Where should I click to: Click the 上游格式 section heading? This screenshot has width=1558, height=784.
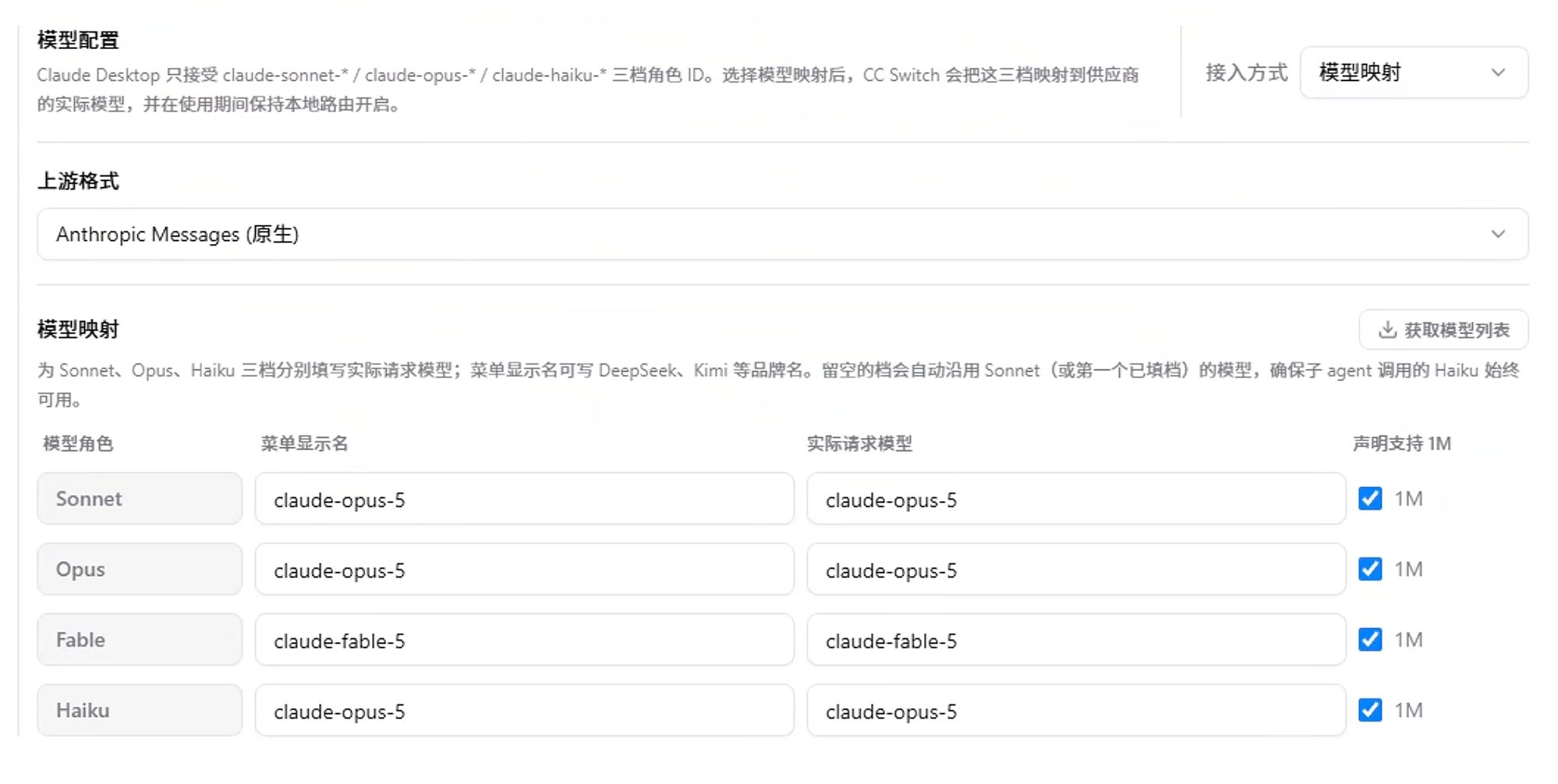pyautogui.click(x=78, y=181)
